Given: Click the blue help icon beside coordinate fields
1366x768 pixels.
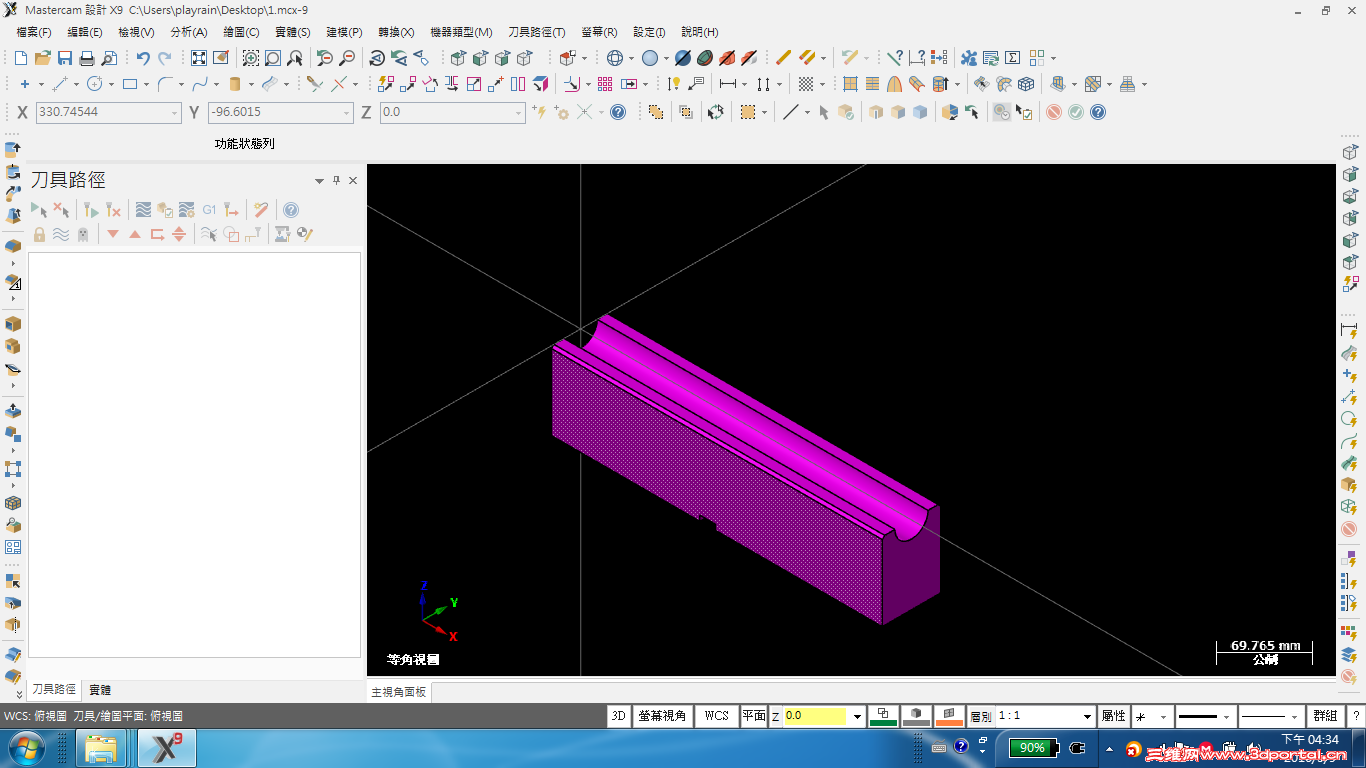Looking at the screenshot, I should 618,112.
